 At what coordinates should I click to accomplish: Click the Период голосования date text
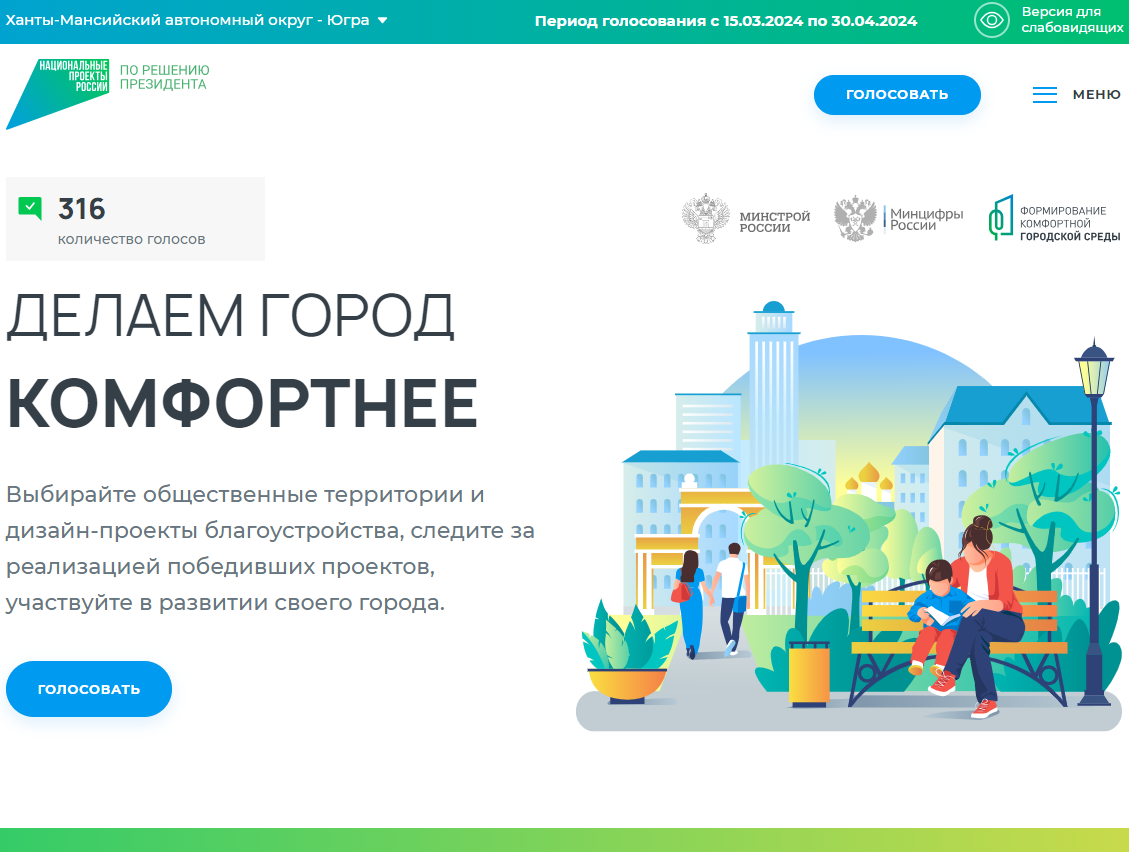coord(726,21)
